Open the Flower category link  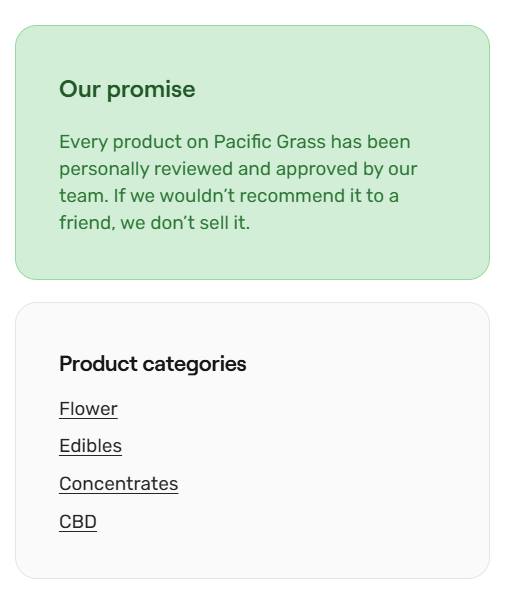88,409
